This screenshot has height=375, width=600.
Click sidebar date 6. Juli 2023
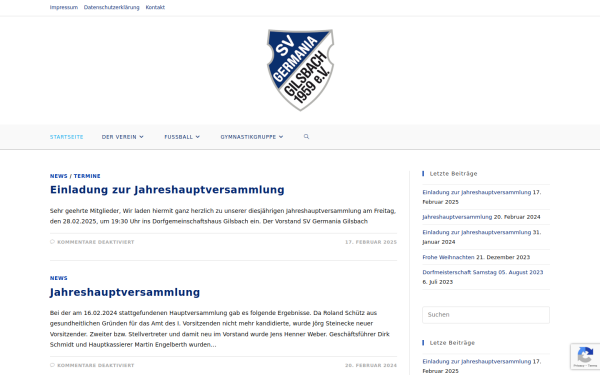(438, 282)
